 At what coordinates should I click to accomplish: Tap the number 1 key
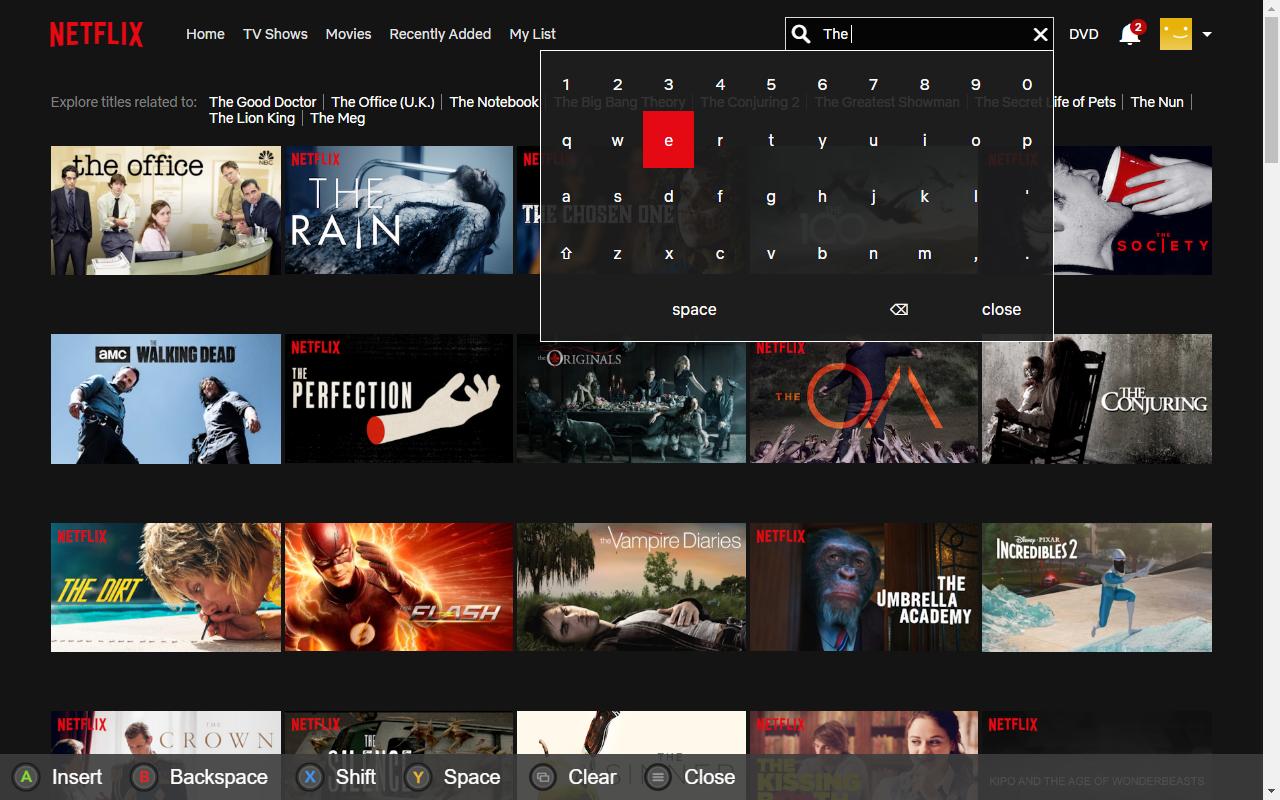click(566, 84)
